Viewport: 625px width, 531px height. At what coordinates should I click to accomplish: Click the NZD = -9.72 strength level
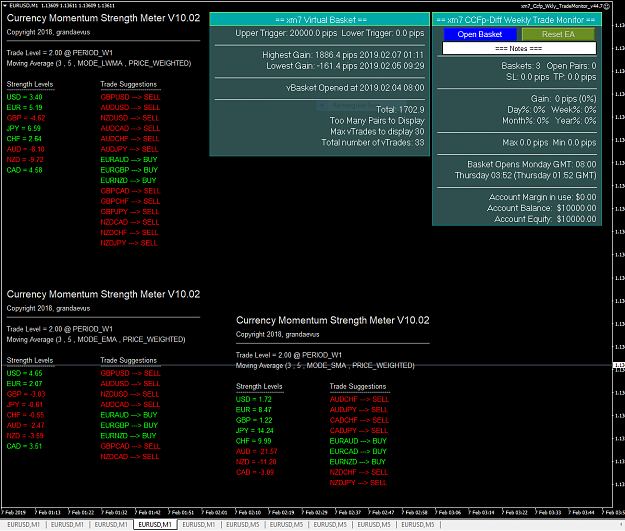(x=25, y=159)
